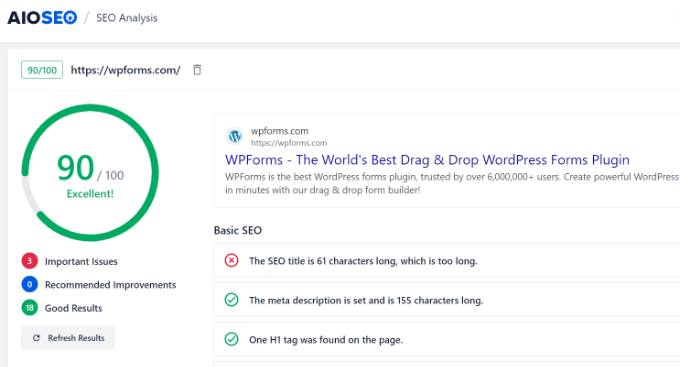Click the green checkmark beside the H1 tag result
The width and height of the screenshot is (680, 367).
pyautogui.click(x=232, y=339)
